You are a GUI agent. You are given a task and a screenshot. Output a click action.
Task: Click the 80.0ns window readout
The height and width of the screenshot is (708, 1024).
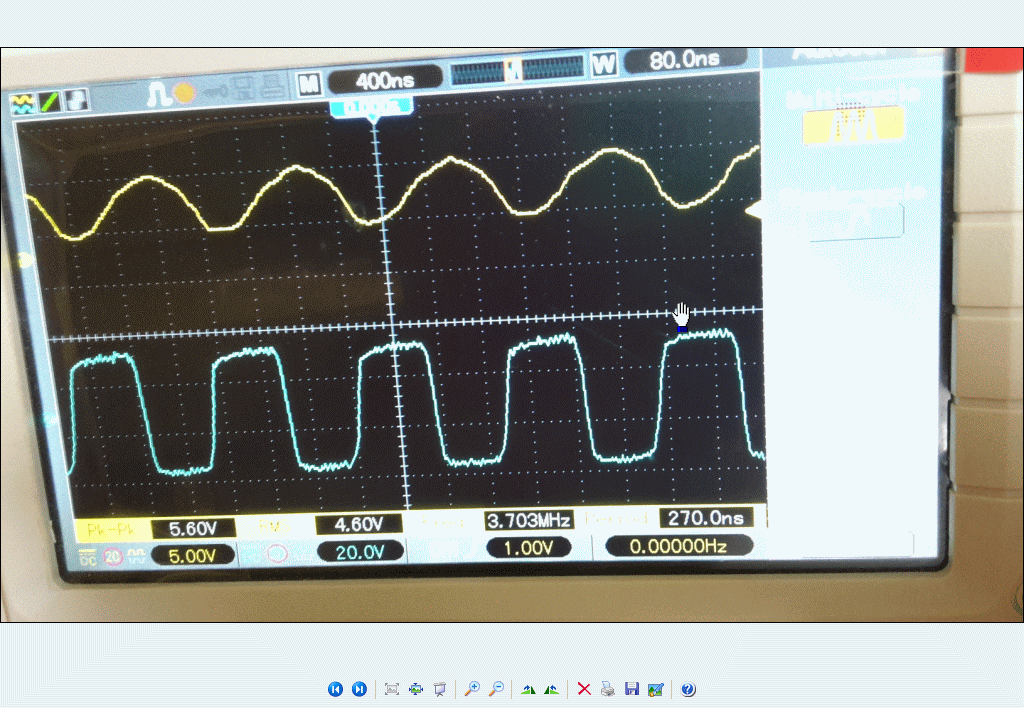(683, 61)
